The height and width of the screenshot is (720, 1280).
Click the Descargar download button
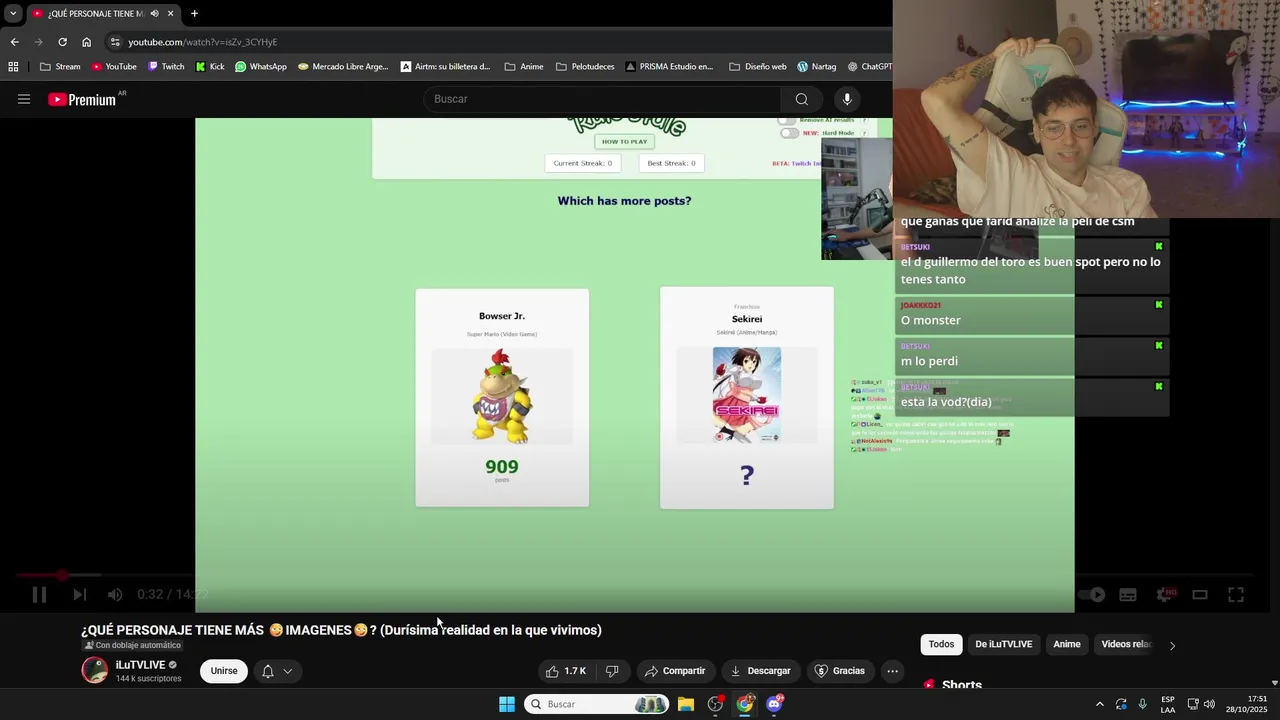761,671
